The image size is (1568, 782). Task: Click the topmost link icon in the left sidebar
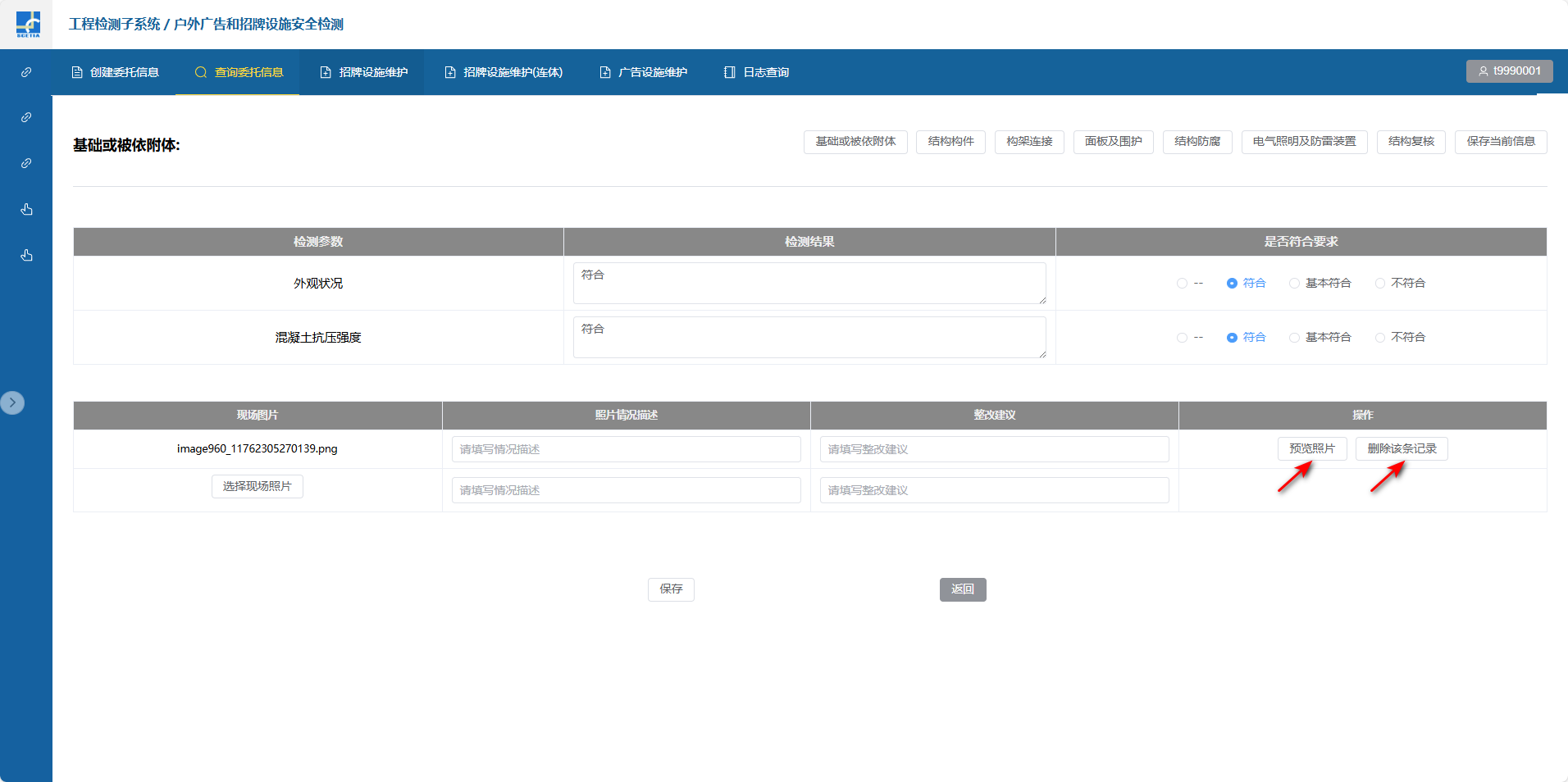tap(26, 72)
